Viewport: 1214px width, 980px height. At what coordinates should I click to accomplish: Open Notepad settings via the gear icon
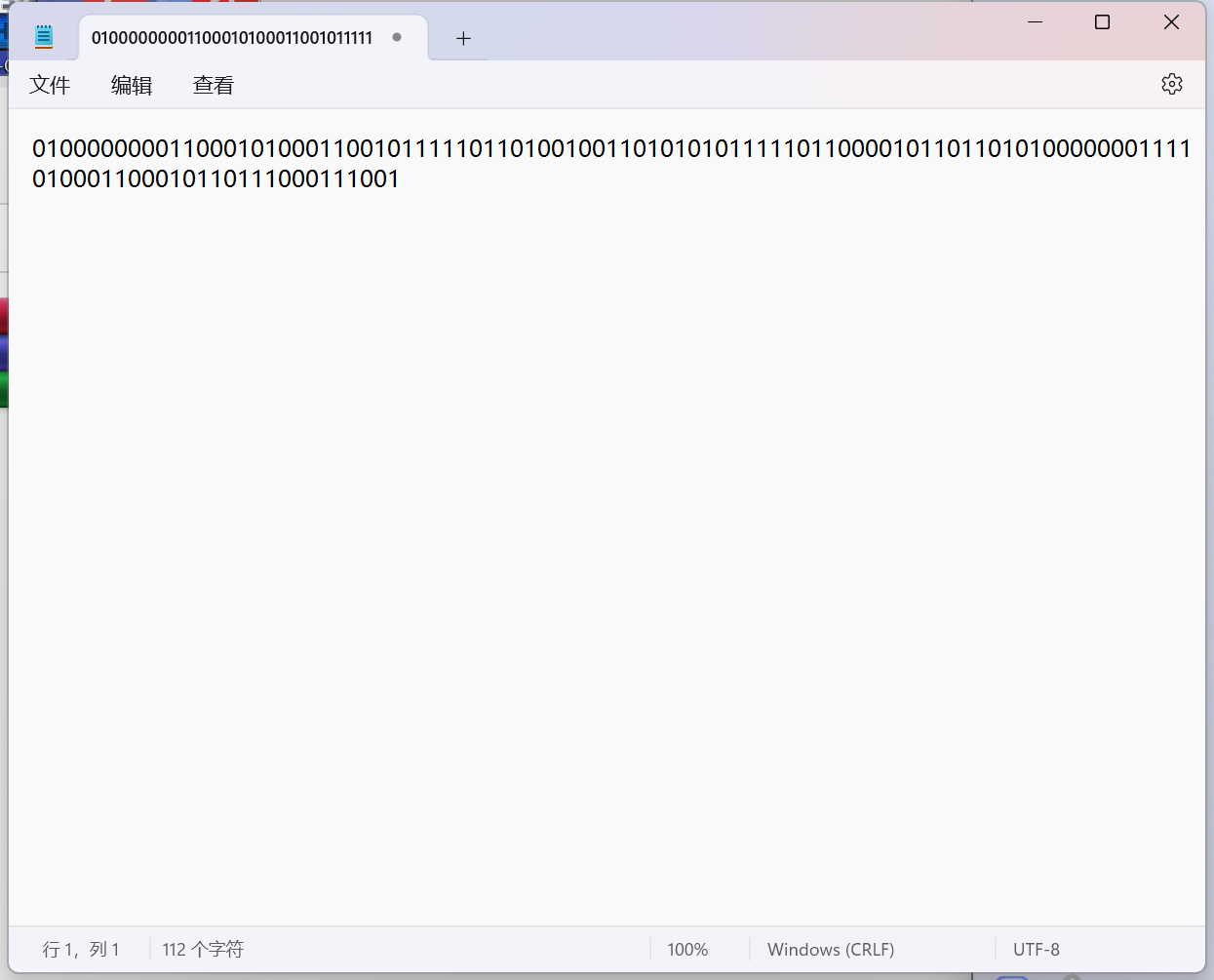click(x=1171, y=84)
